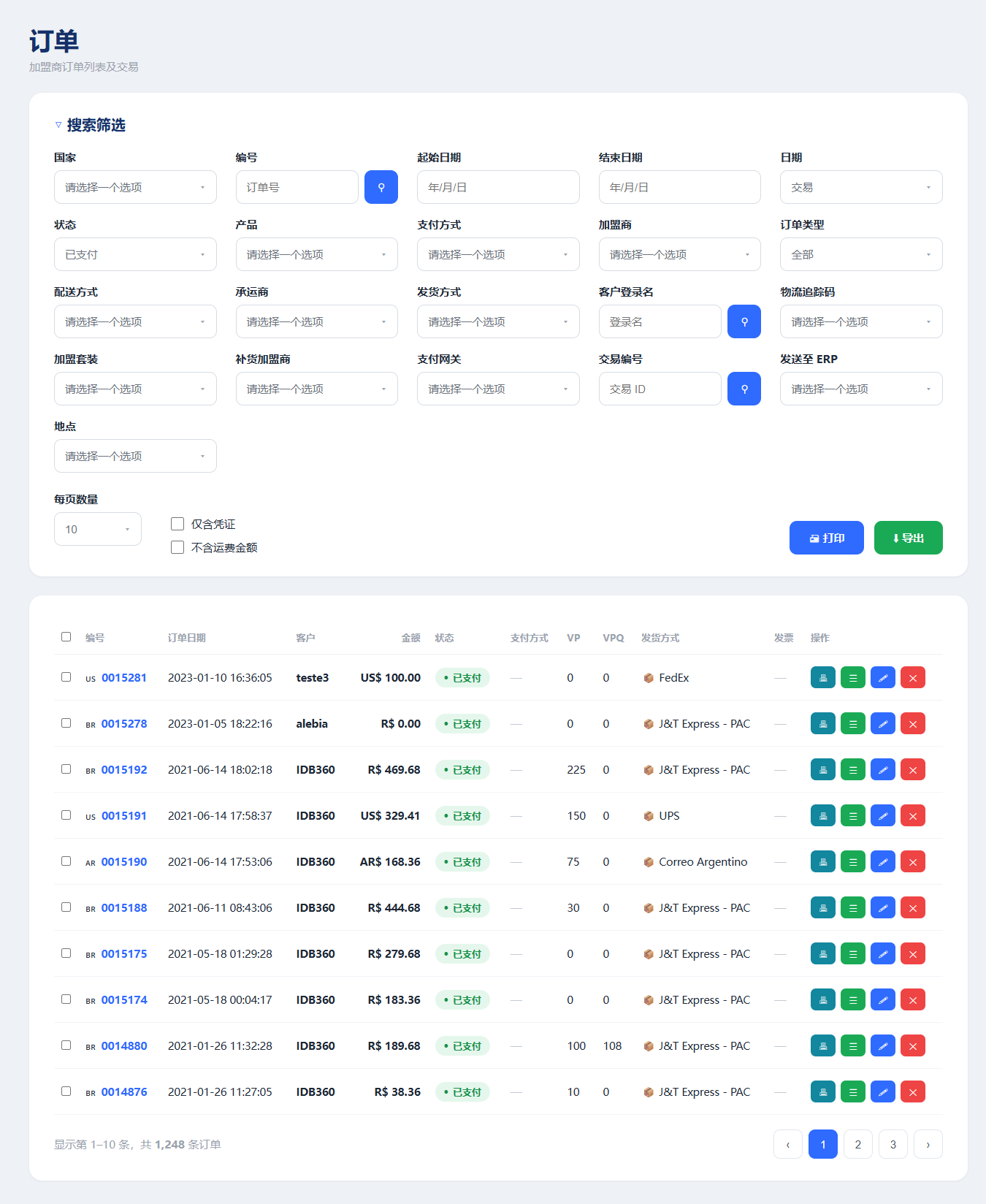Edit order 0015191 with pencil icon
This screenshot has width=986, height=1204.
(883, 815)
